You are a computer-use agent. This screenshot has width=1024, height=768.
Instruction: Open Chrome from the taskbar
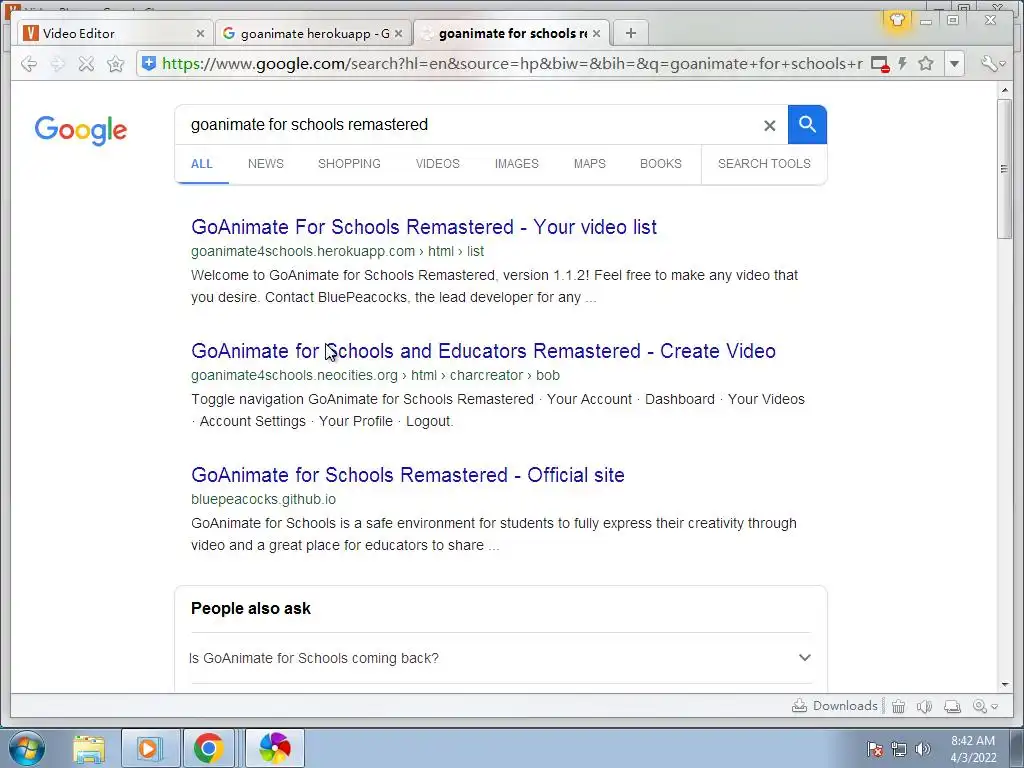[x=208, y=749]
